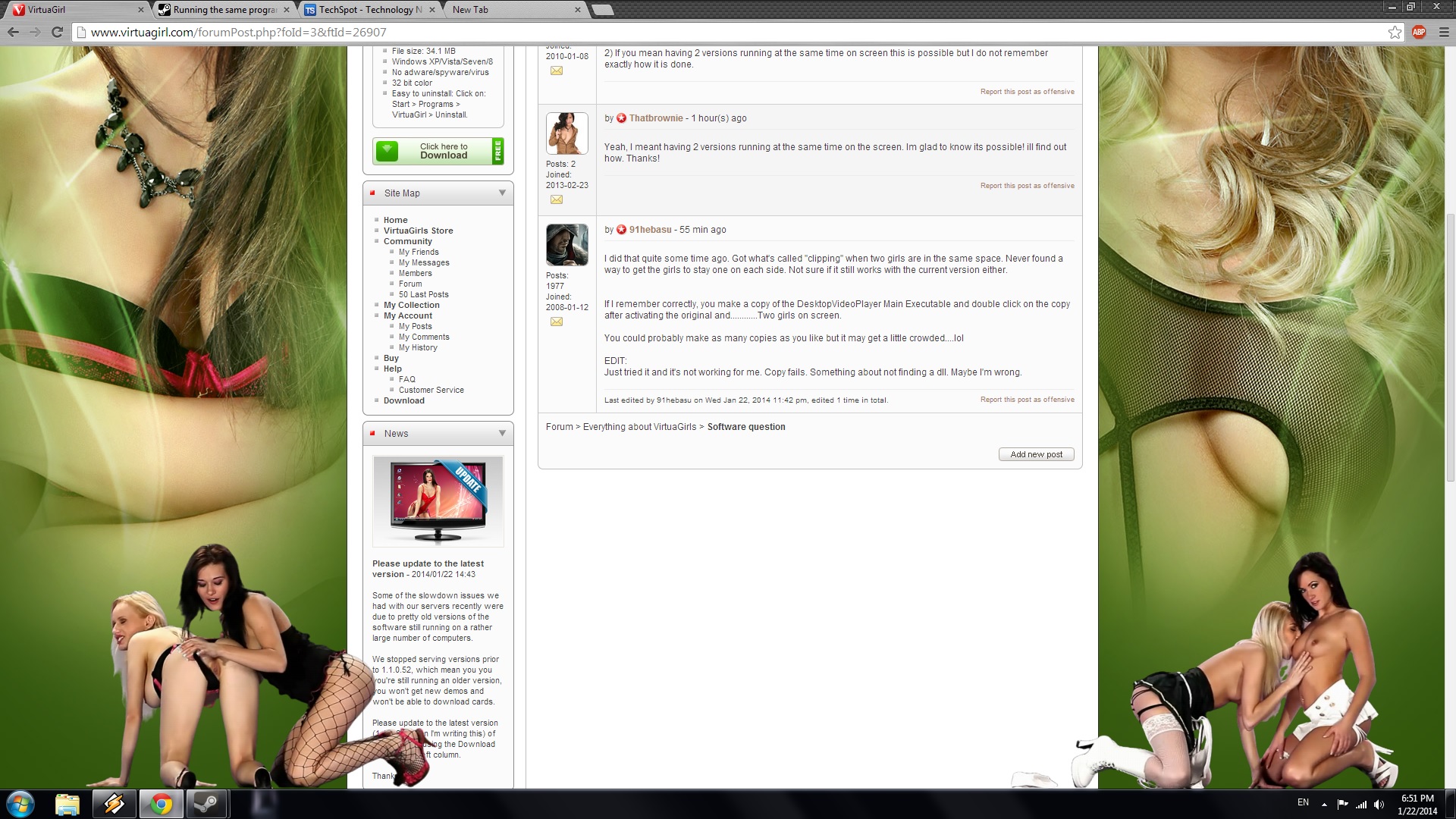Click Show desktop strip beside the clock

pos(1451,805)
